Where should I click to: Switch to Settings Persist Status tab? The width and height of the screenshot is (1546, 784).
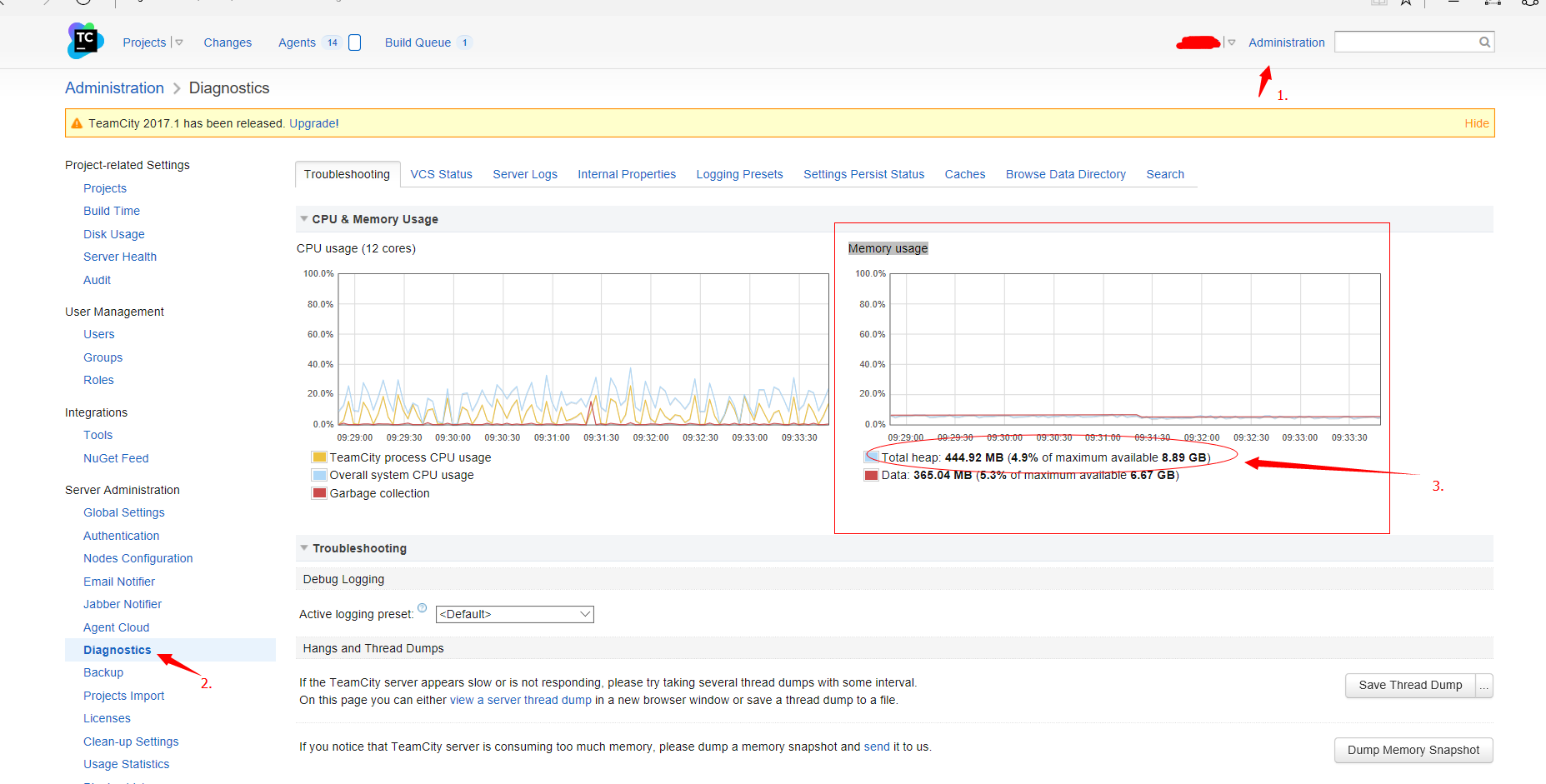click(863, 174)
